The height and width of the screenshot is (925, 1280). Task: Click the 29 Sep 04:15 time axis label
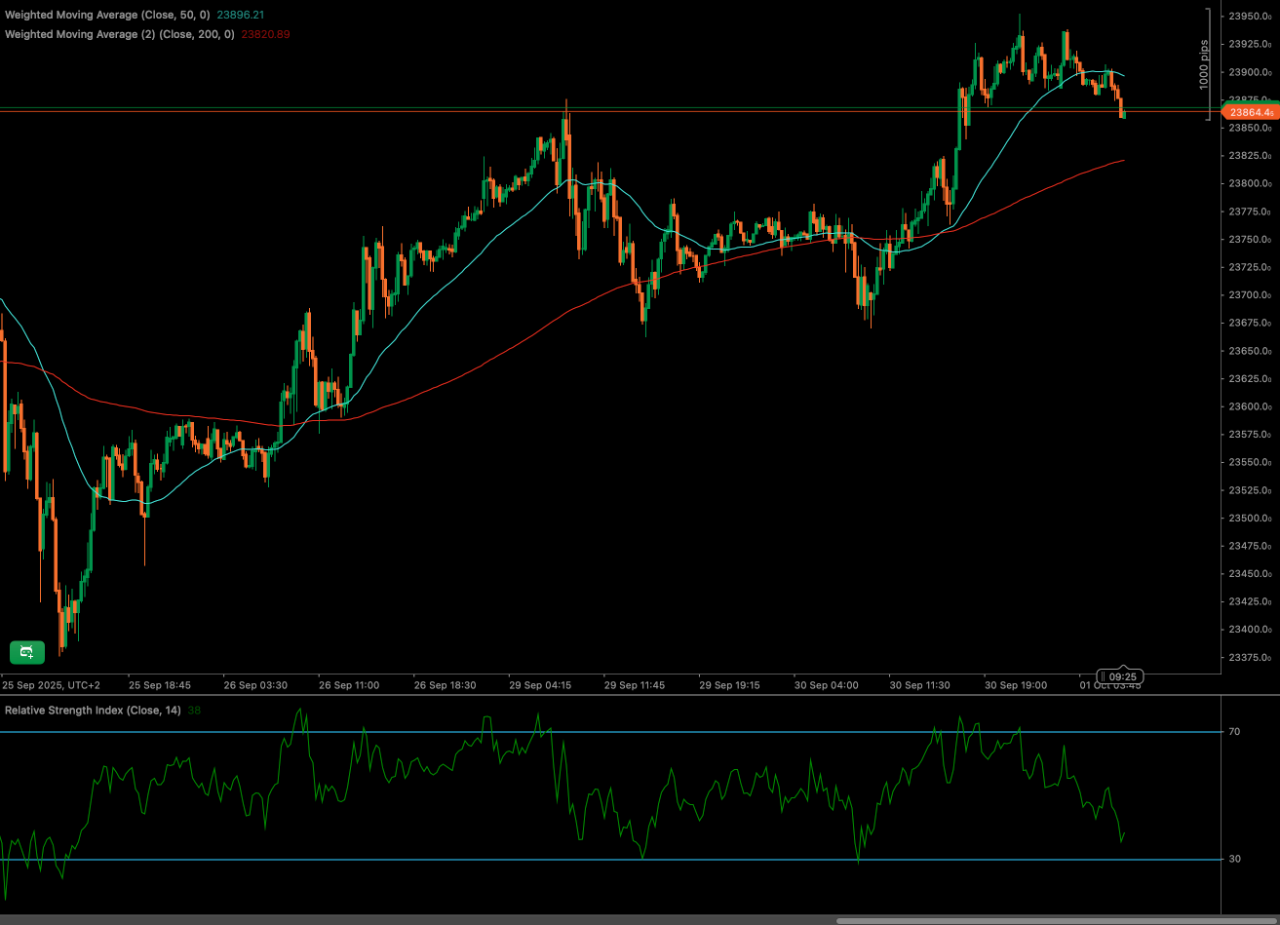tap(540, 686)
